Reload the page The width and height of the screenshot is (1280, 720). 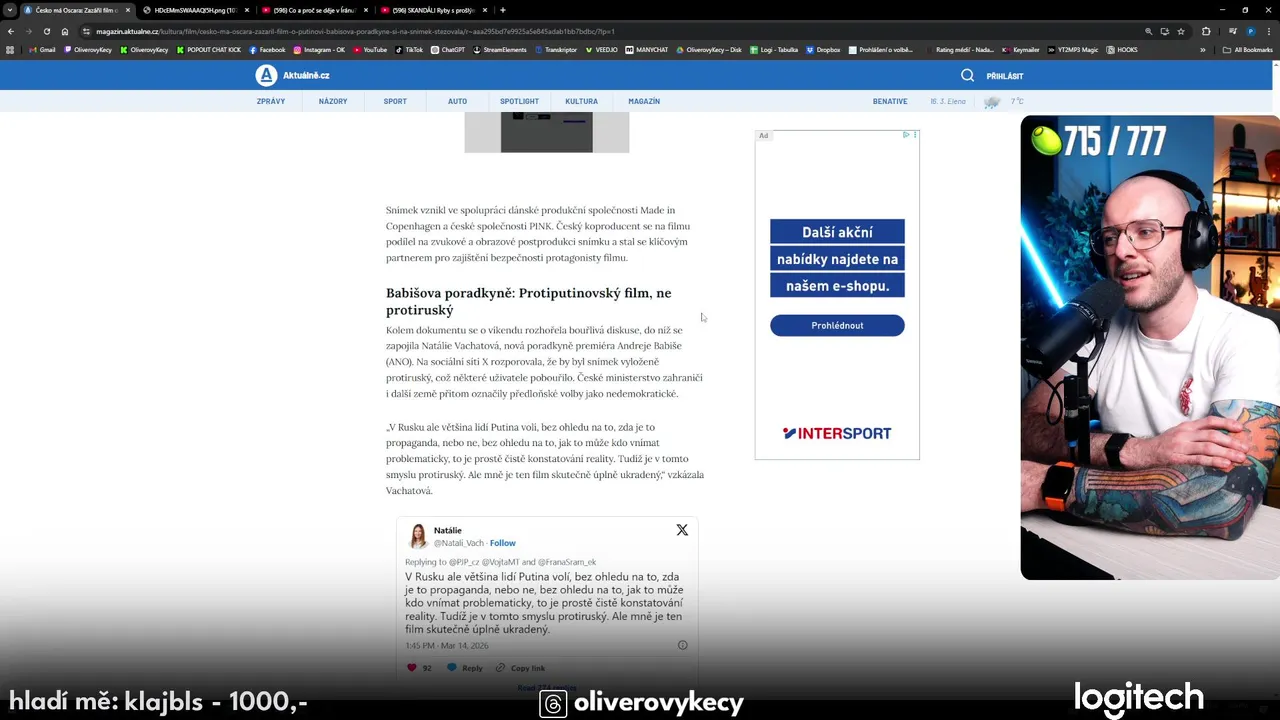pyautogui.click(x=46, y=31)
